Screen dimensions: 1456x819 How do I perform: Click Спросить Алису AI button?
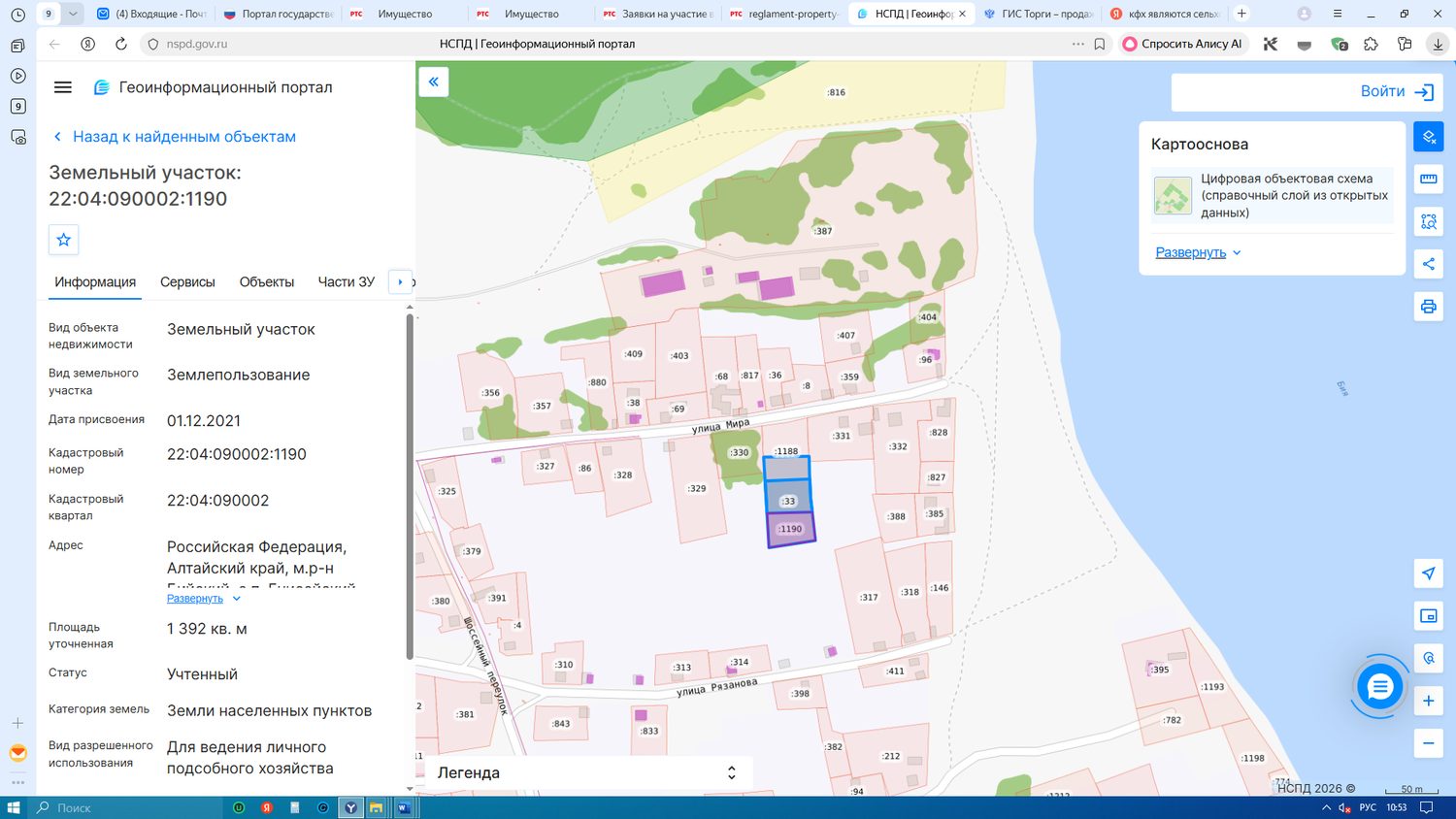click(1182, 44)
